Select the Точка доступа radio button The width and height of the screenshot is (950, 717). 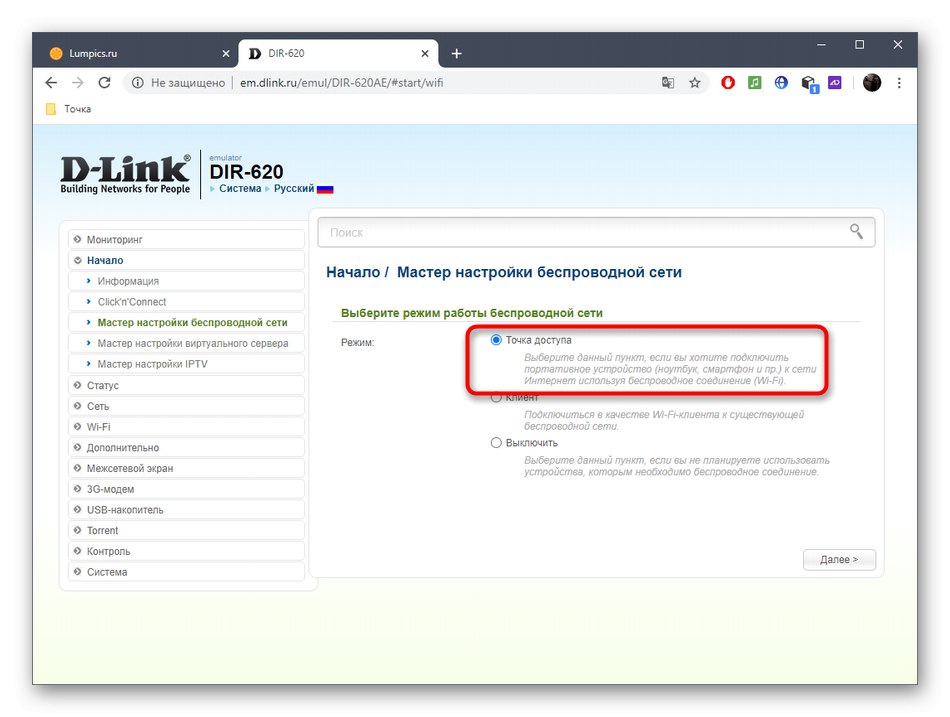[496, 339]
